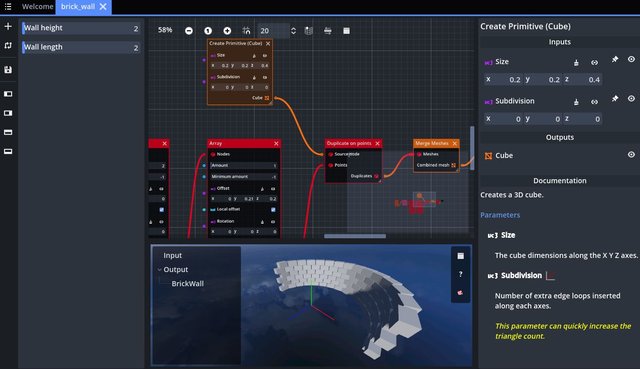Select BrickWall in the output tree
Image resolution: width=640 pixels, height=369 pixels.
(x=187, y=283)
